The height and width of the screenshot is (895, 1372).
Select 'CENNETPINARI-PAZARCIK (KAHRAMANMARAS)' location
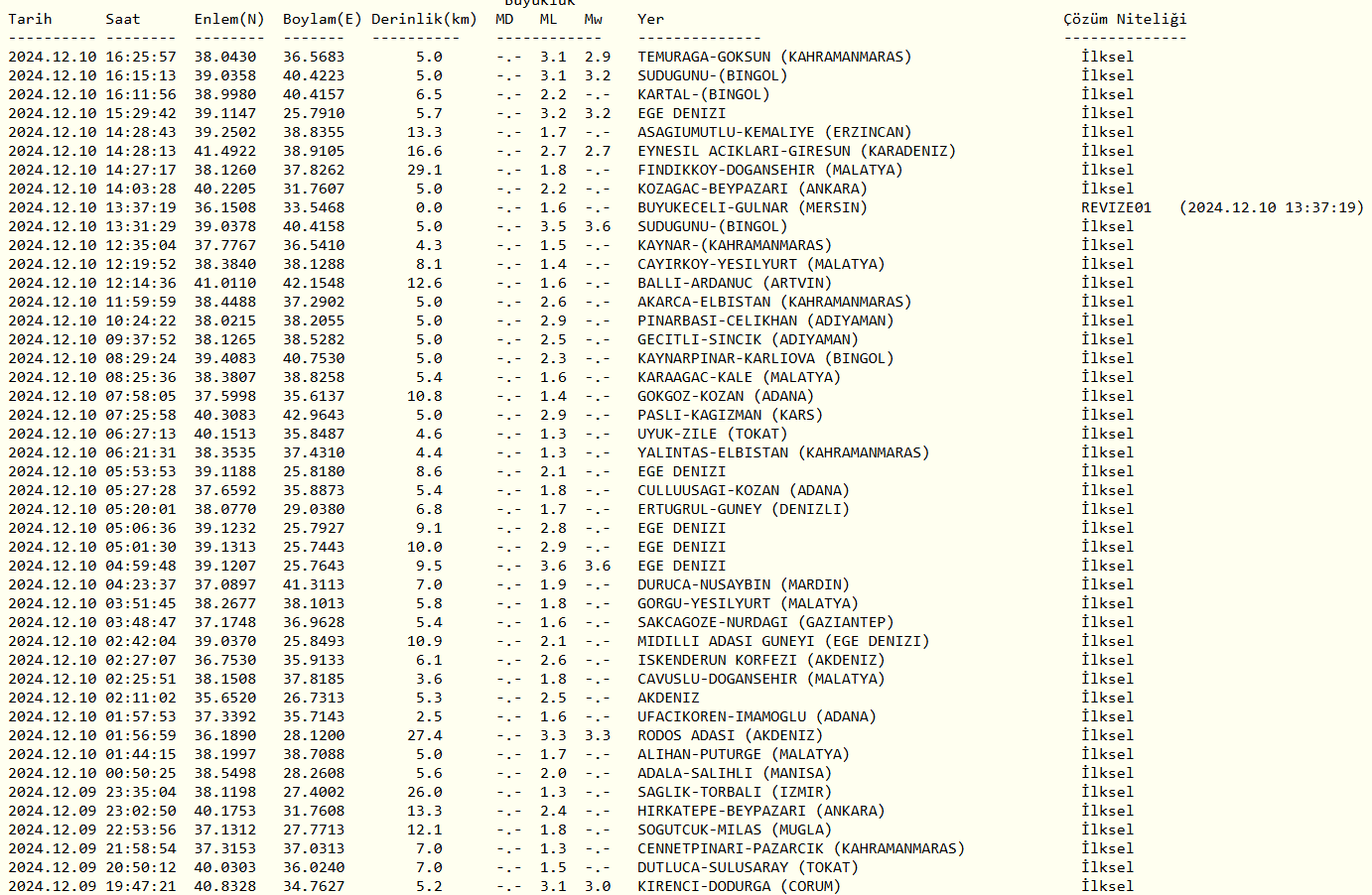pos(800,848)
